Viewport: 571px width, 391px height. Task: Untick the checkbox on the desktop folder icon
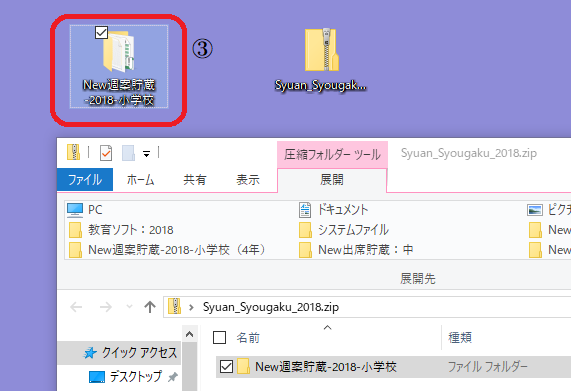tap(101, 32)
